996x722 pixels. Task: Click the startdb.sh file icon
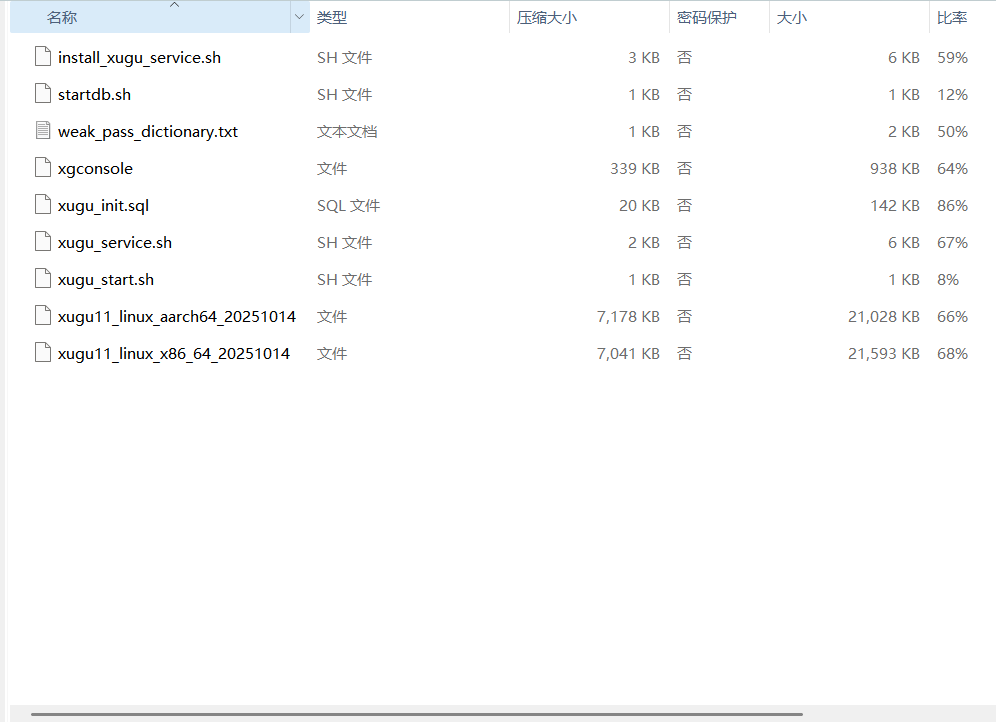click(x=43, y=93)
